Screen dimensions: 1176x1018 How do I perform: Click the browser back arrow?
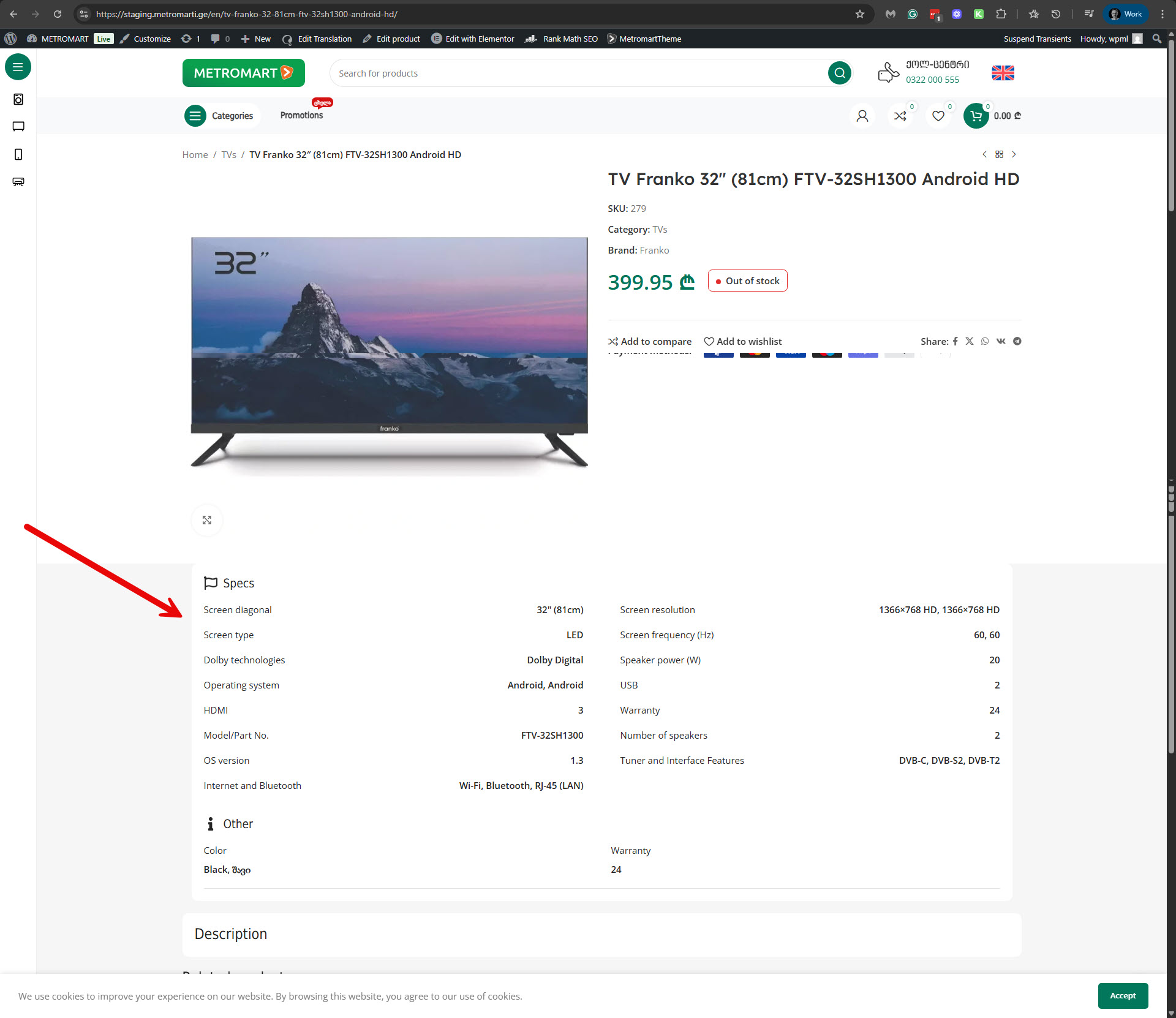(13, 14)
